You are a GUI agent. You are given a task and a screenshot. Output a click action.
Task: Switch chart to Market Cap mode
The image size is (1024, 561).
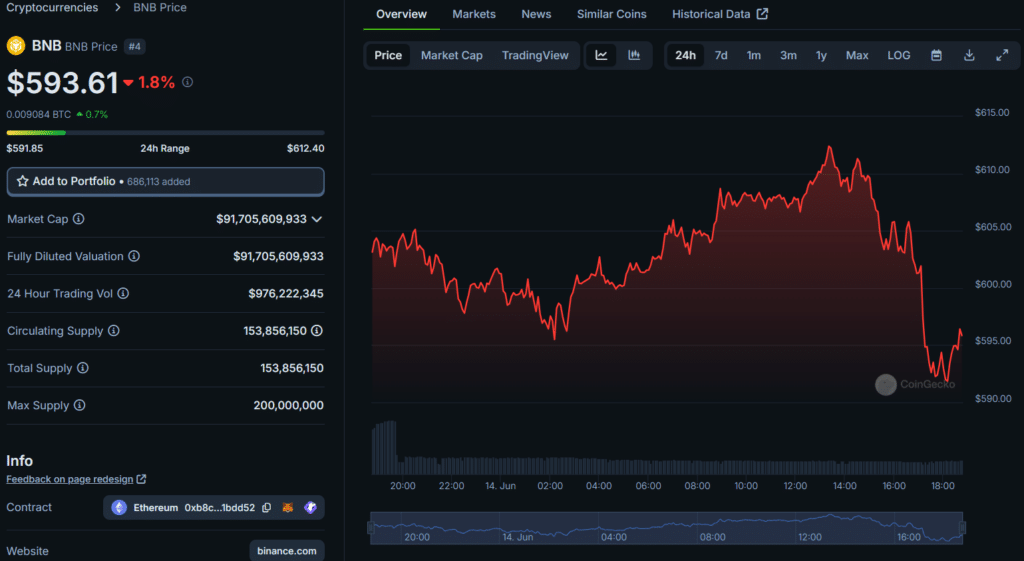point(452,56)
